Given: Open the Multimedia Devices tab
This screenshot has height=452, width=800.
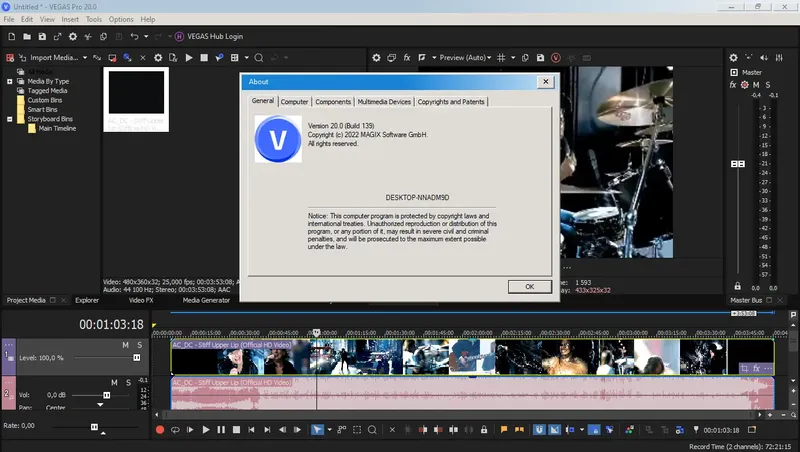Looking at the screenshot, I should point(384,102).
